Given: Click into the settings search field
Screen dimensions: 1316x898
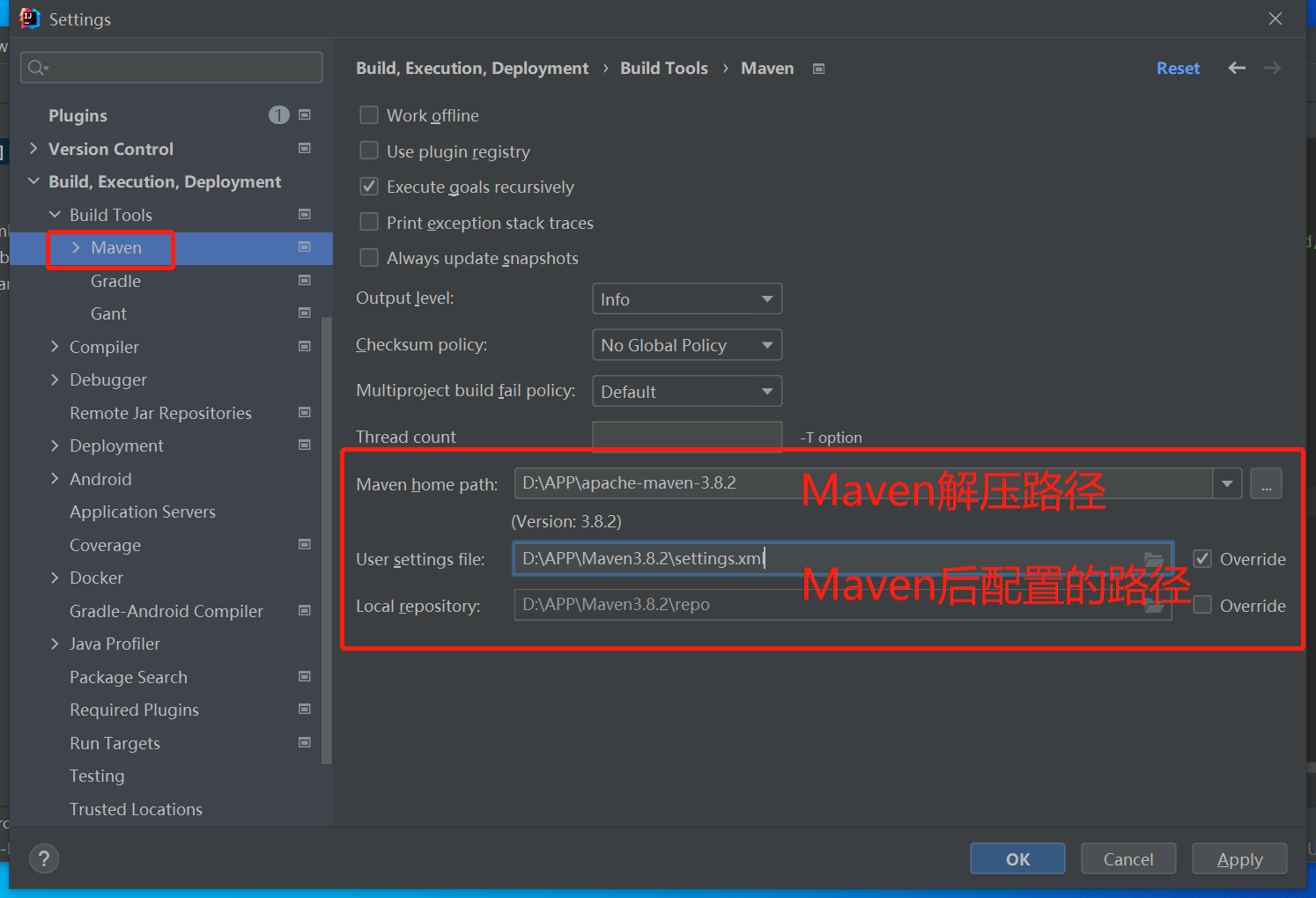Looking at the screenshot, I should coord(172,68).
